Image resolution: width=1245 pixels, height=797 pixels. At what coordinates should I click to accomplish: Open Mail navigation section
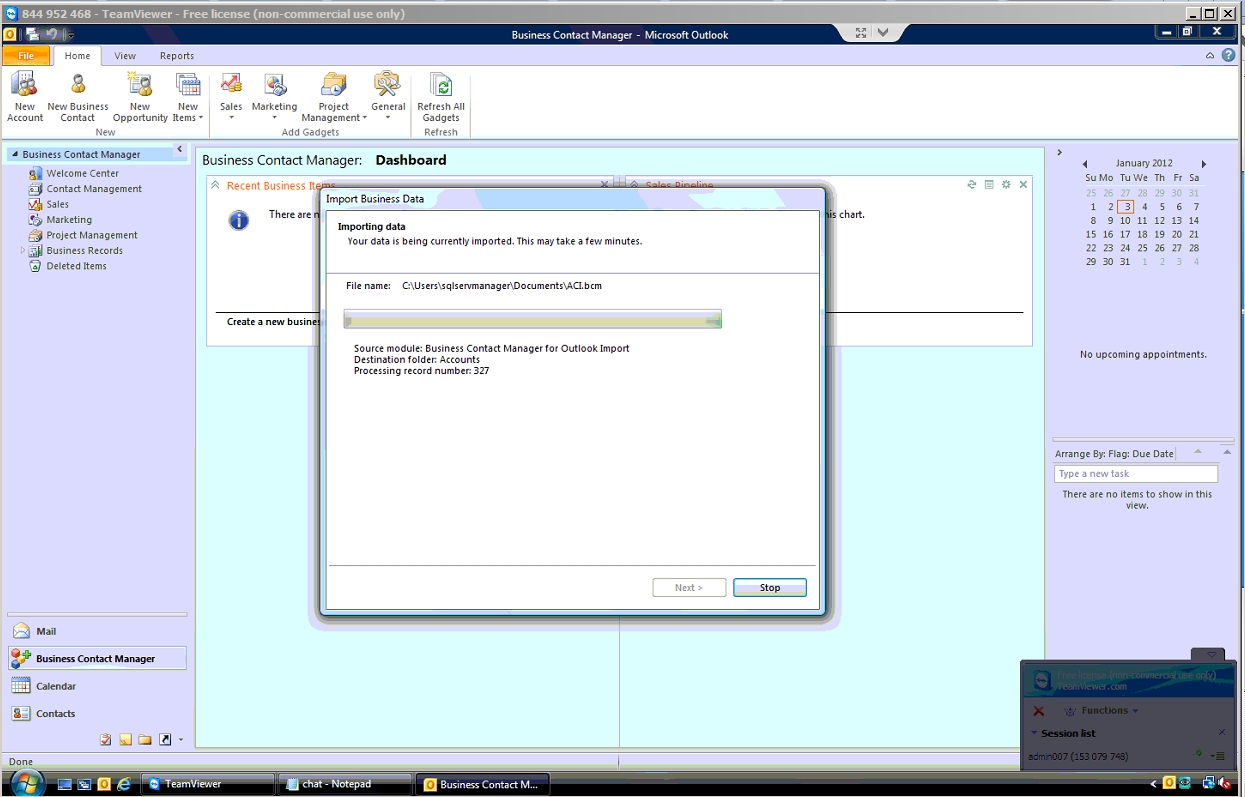tap(46, 631)
